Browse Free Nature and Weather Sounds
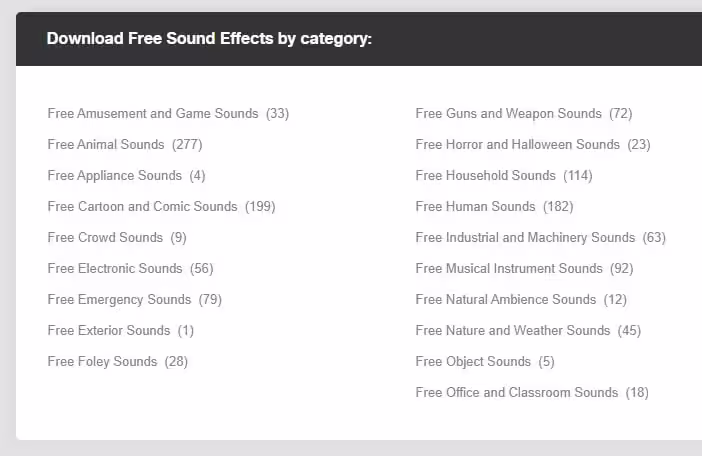 pos(513,331)
